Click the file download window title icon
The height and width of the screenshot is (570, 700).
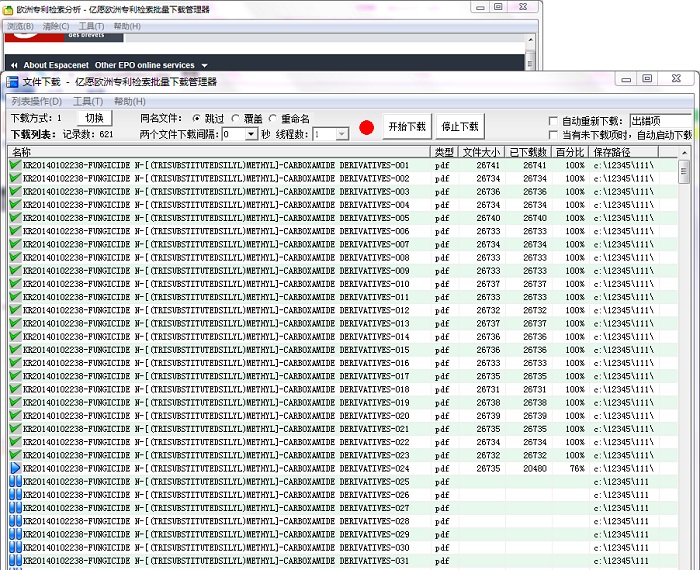click(12, 82)
